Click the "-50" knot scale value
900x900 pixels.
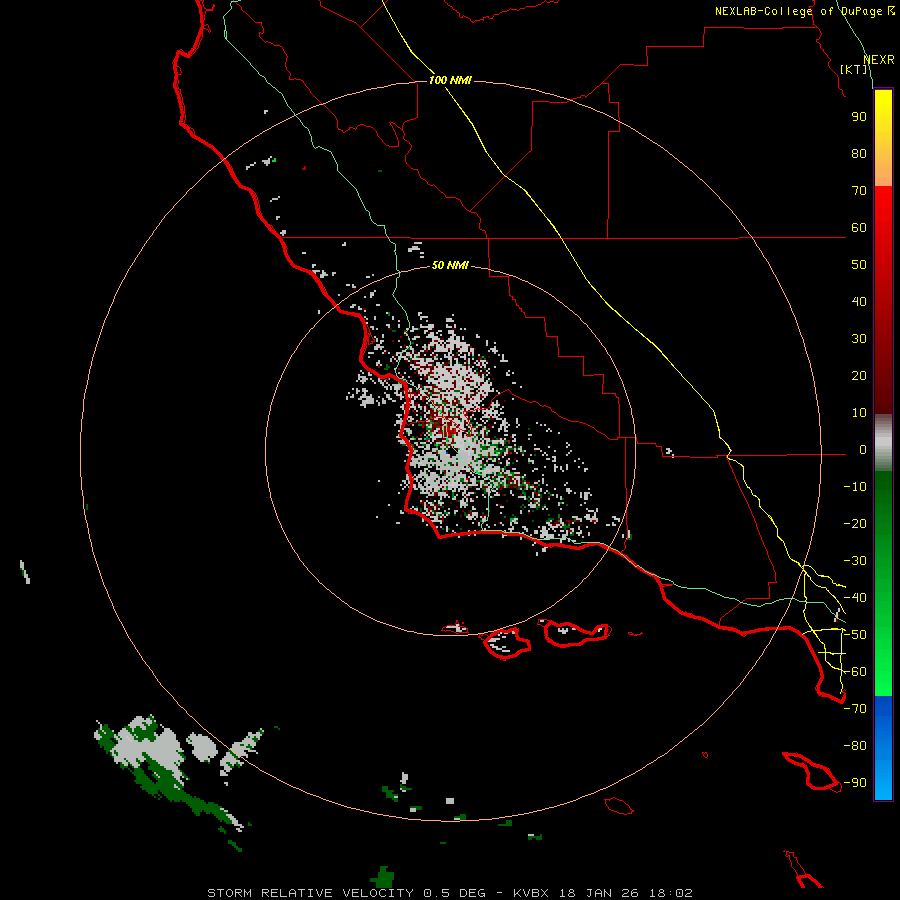pyautogui.click(x=855, y=635)
